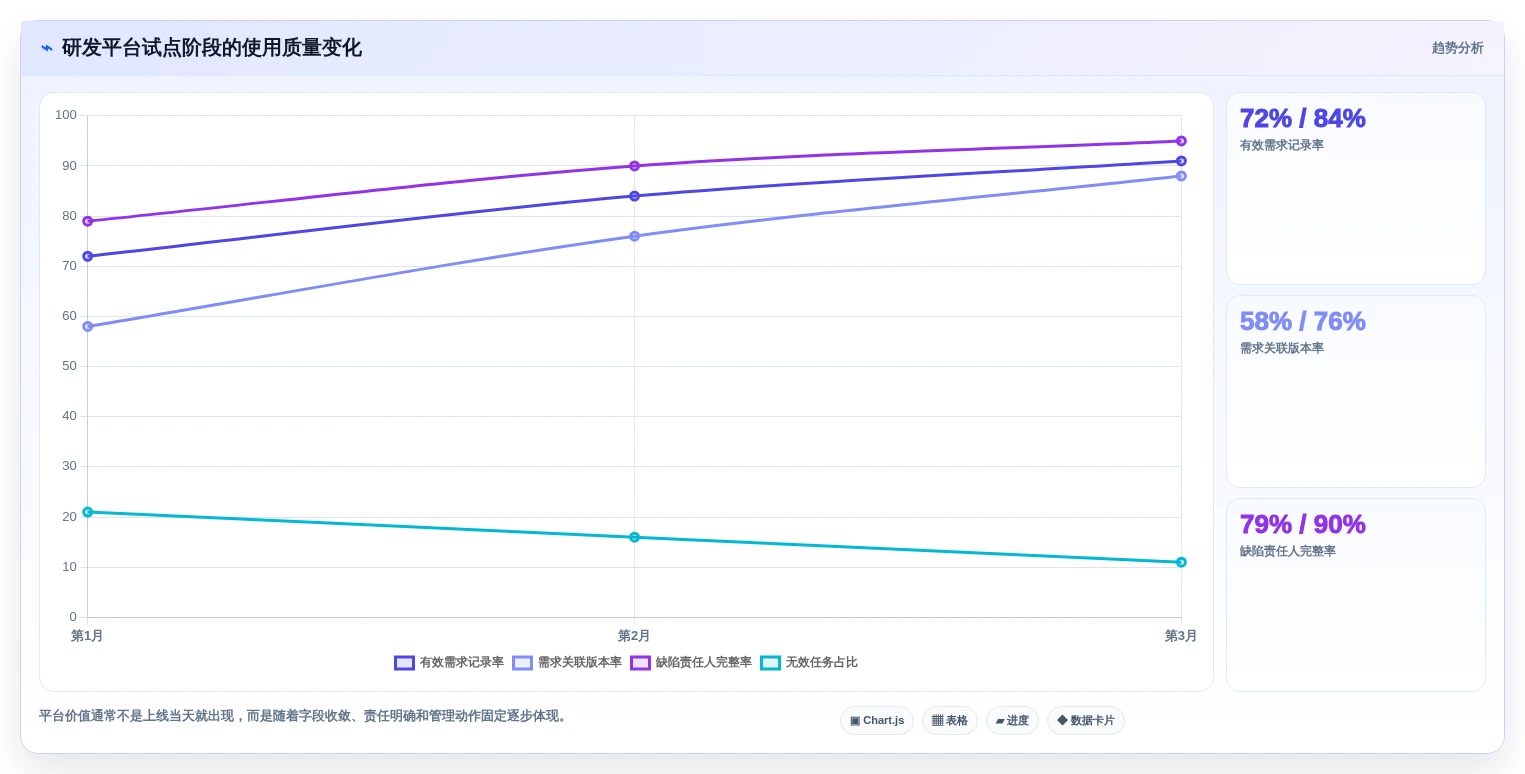
Task: Click the 第3月 point on the 无效任务占比 line
Action: pos(1181,562)
